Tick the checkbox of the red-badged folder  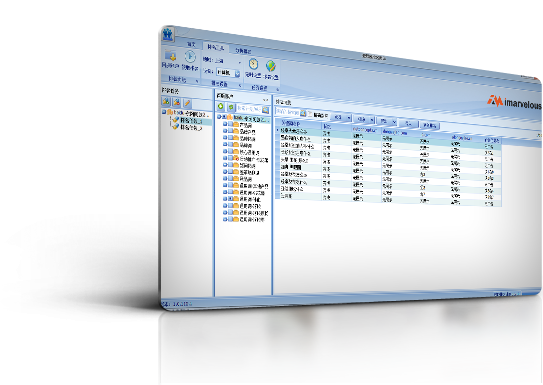230,158
